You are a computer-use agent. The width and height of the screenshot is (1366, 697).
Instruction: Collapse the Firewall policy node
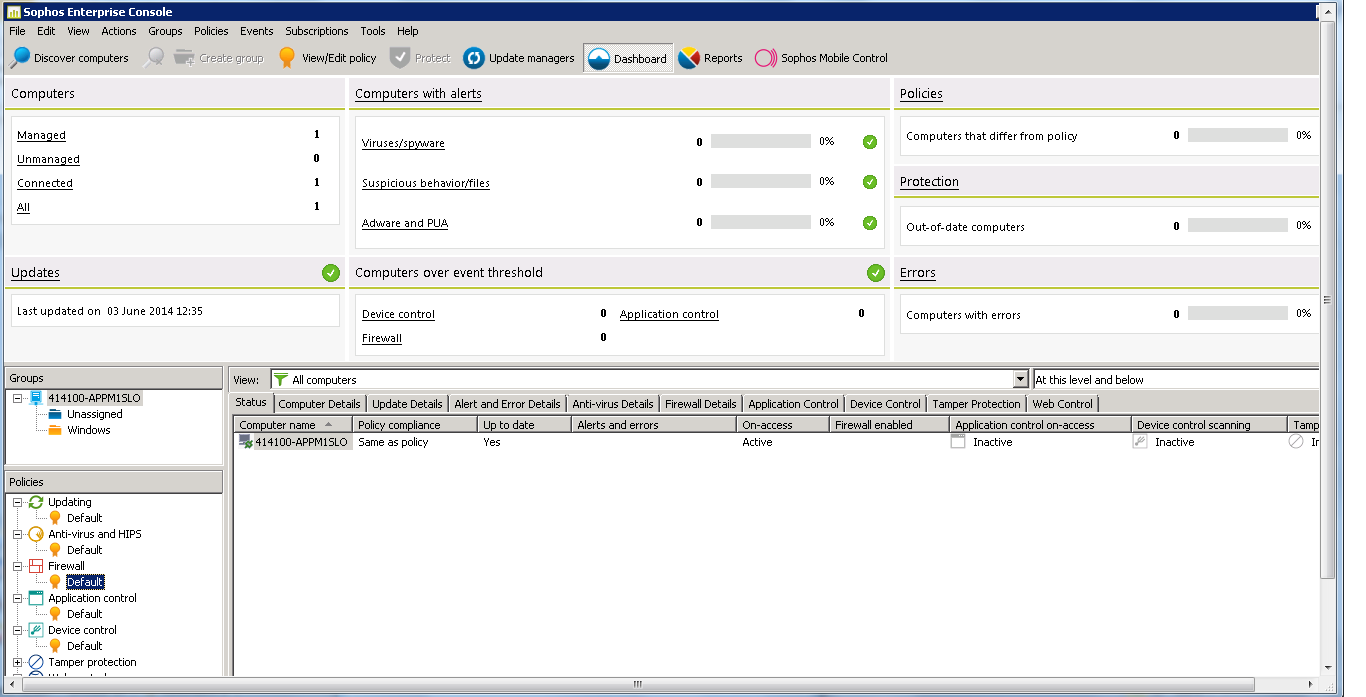click(18, 566)
